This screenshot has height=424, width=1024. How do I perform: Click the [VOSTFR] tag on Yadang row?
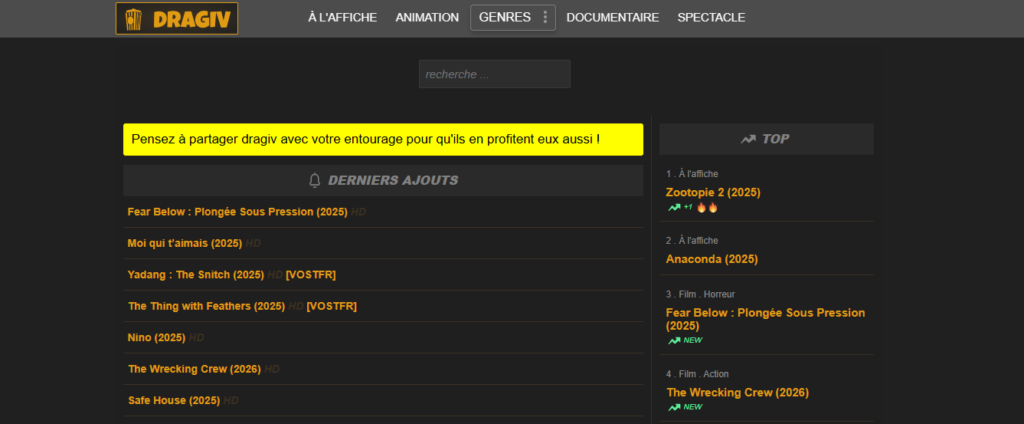pos(311,274)
